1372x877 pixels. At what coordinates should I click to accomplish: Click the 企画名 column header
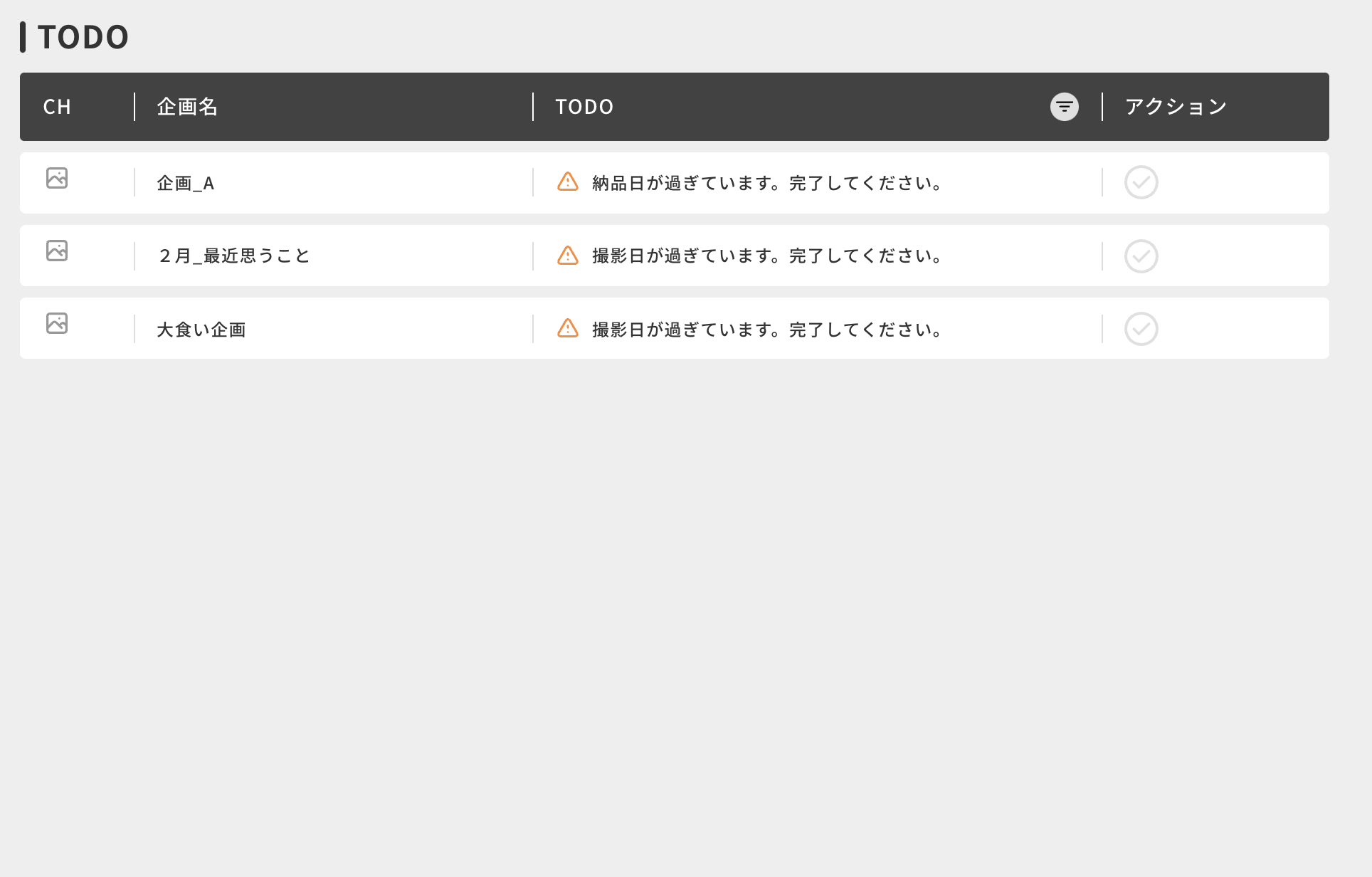click(187, 107)
